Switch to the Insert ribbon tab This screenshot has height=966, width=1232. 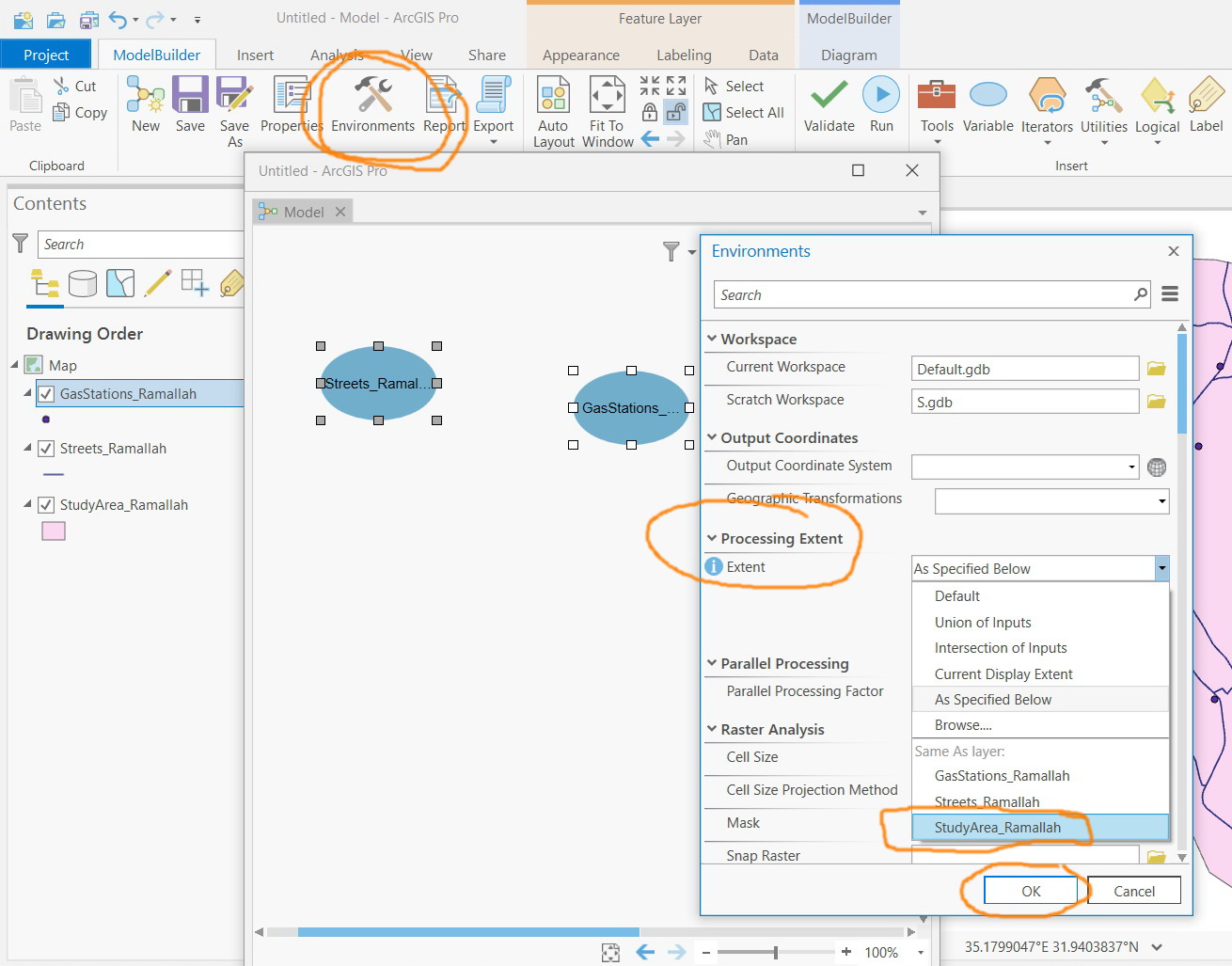tap(255, 55)
